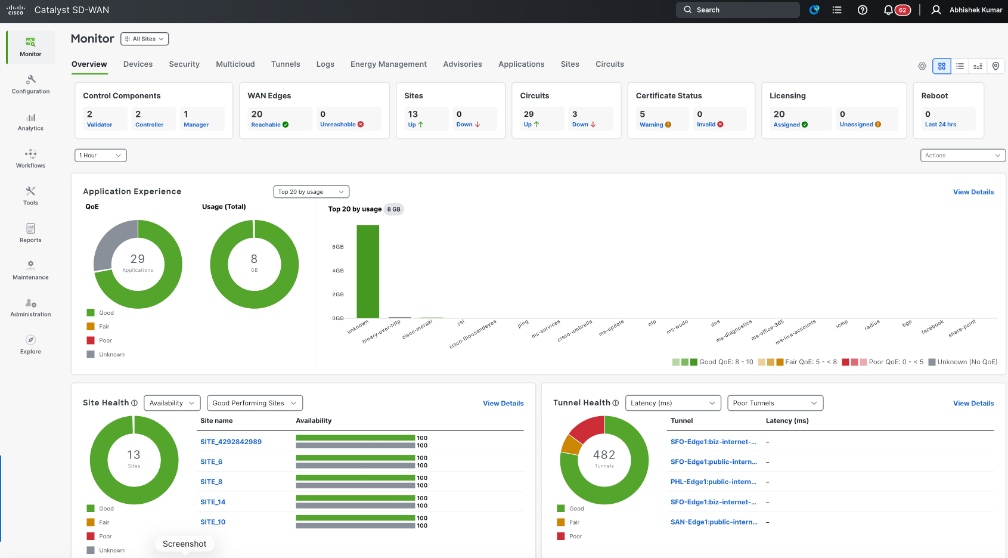1008x558 pixels.
Task: Switch to the Logs tab
Action: point(325,64)
